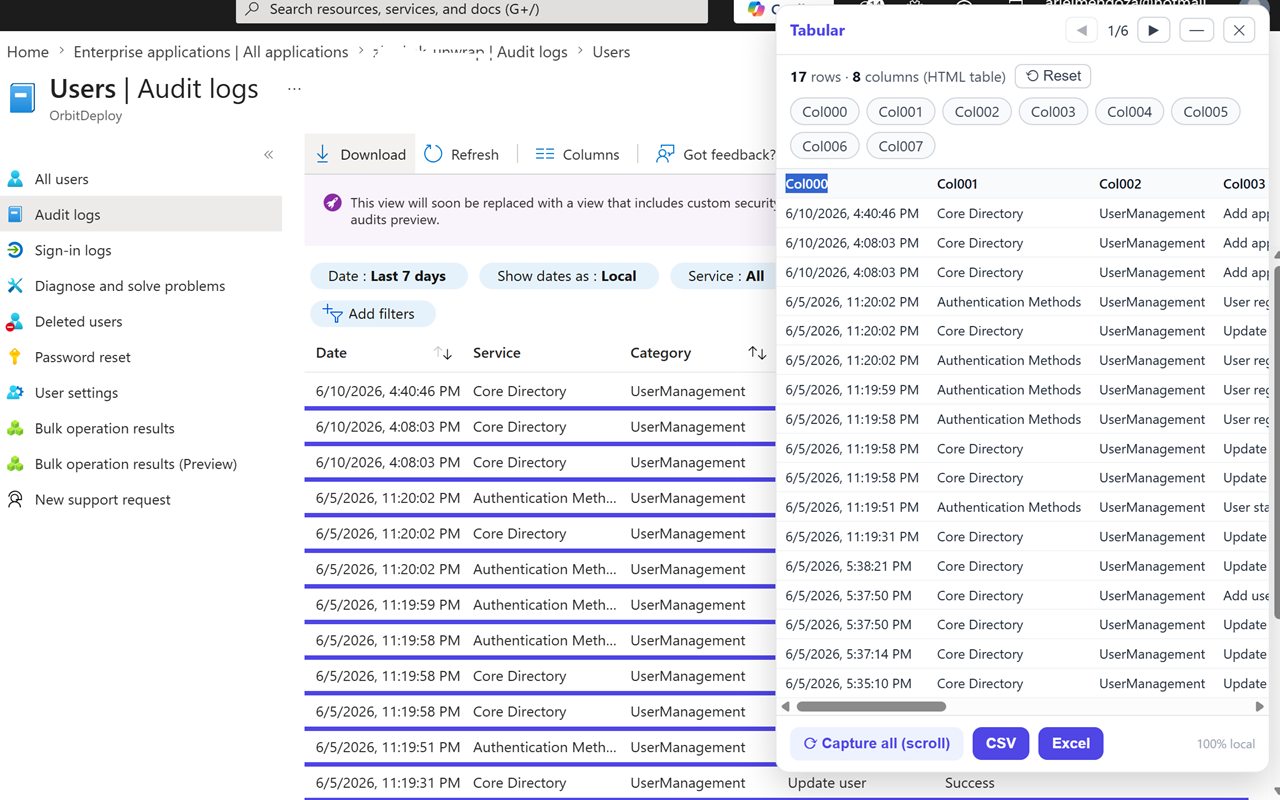Screen dimensions: 1280x800
Task: Open Bulk operation results (Preview)
Action: pos(135,464)
